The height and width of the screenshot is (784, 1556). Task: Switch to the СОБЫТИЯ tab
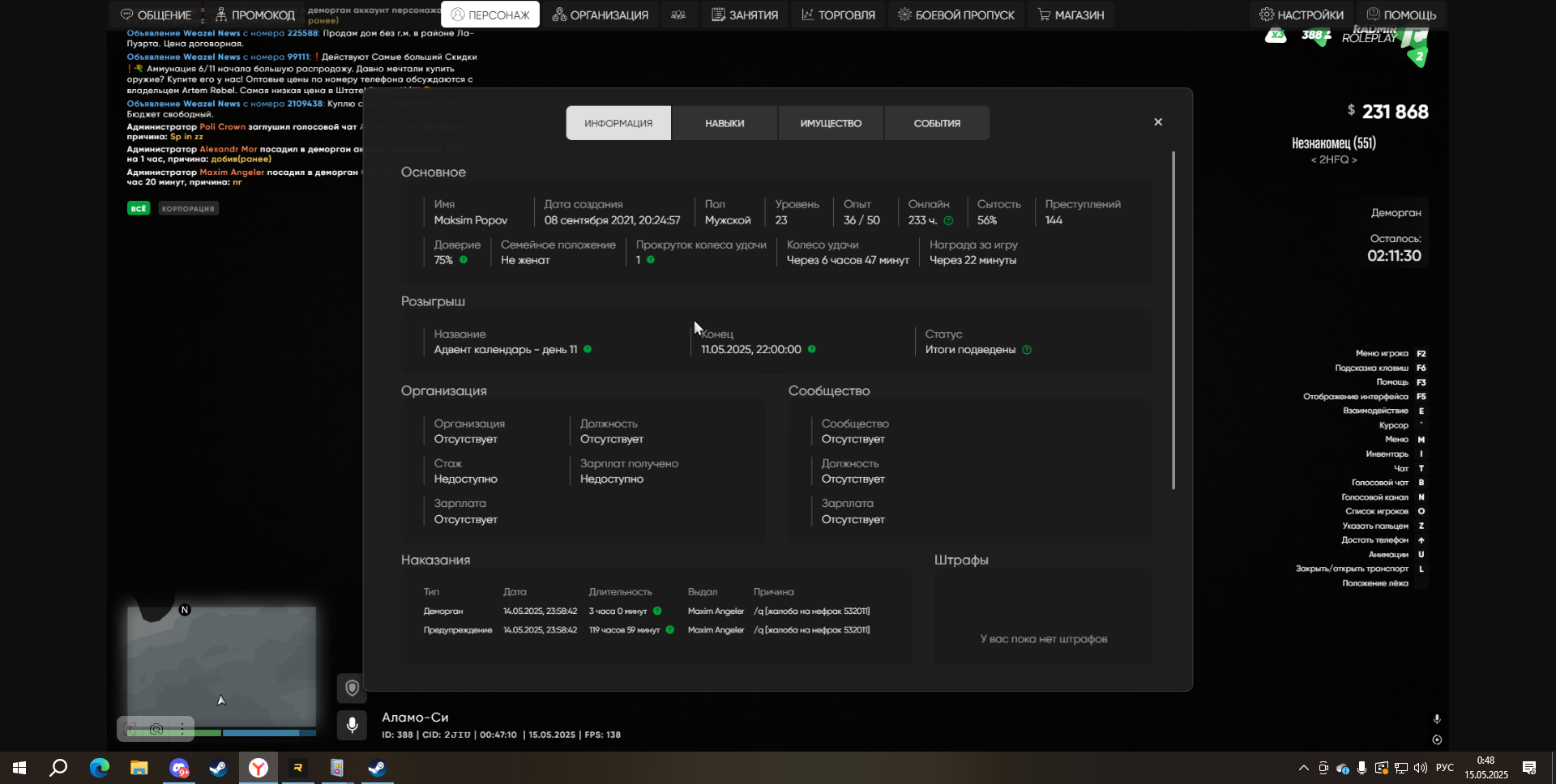coord(937,123)
